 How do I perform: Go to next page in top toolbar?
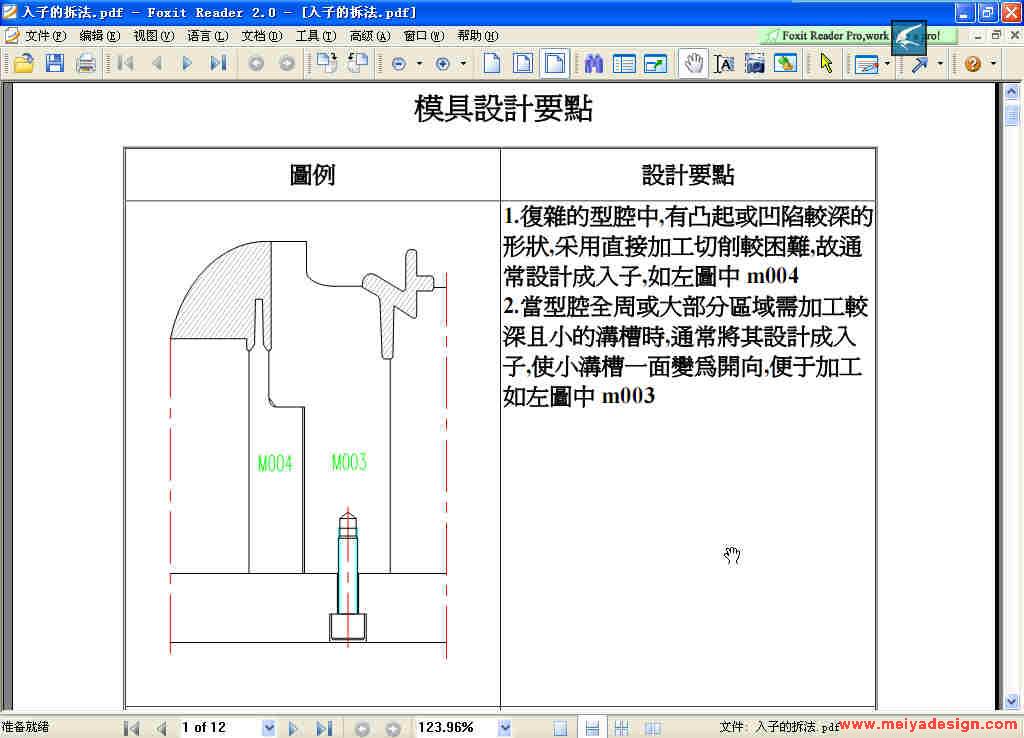pyautogui.click(x=186, y=64)
